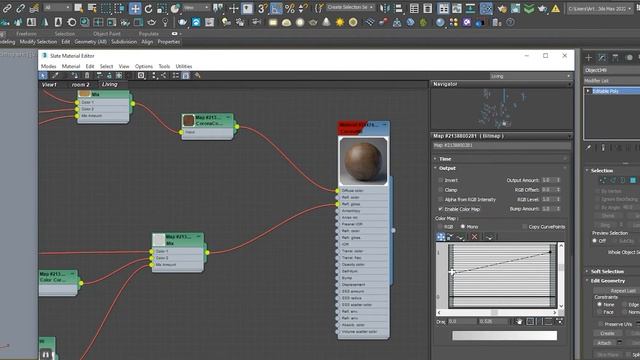This screenshot has width=640, height=360.
Task: Click the Geometry (All) ribbon panel
Action: pos(90,42)
